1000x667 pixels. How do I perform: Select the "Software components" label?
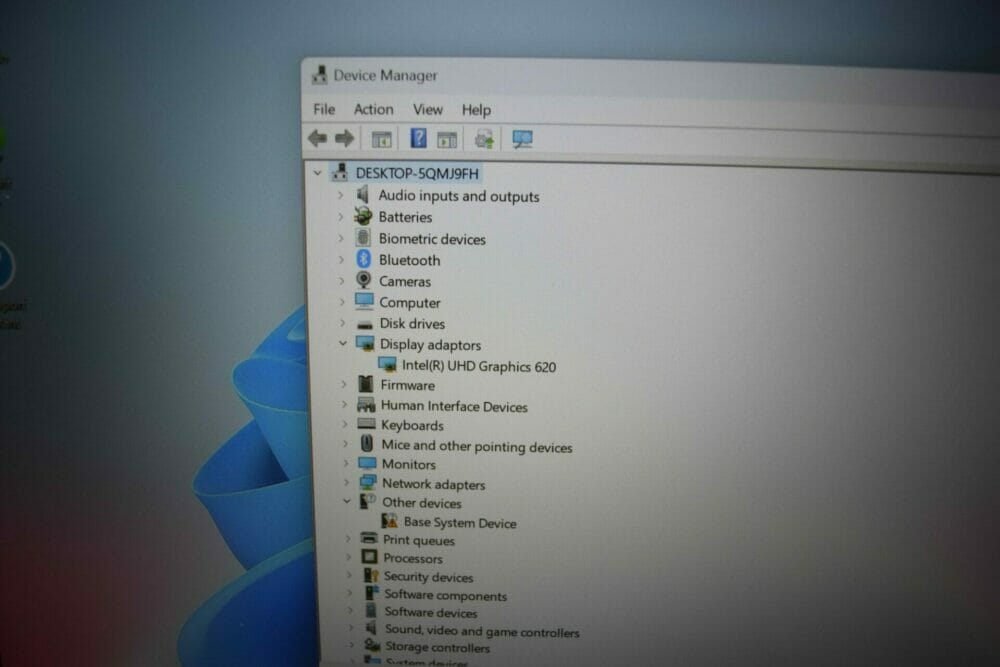[x=446, y=595]
